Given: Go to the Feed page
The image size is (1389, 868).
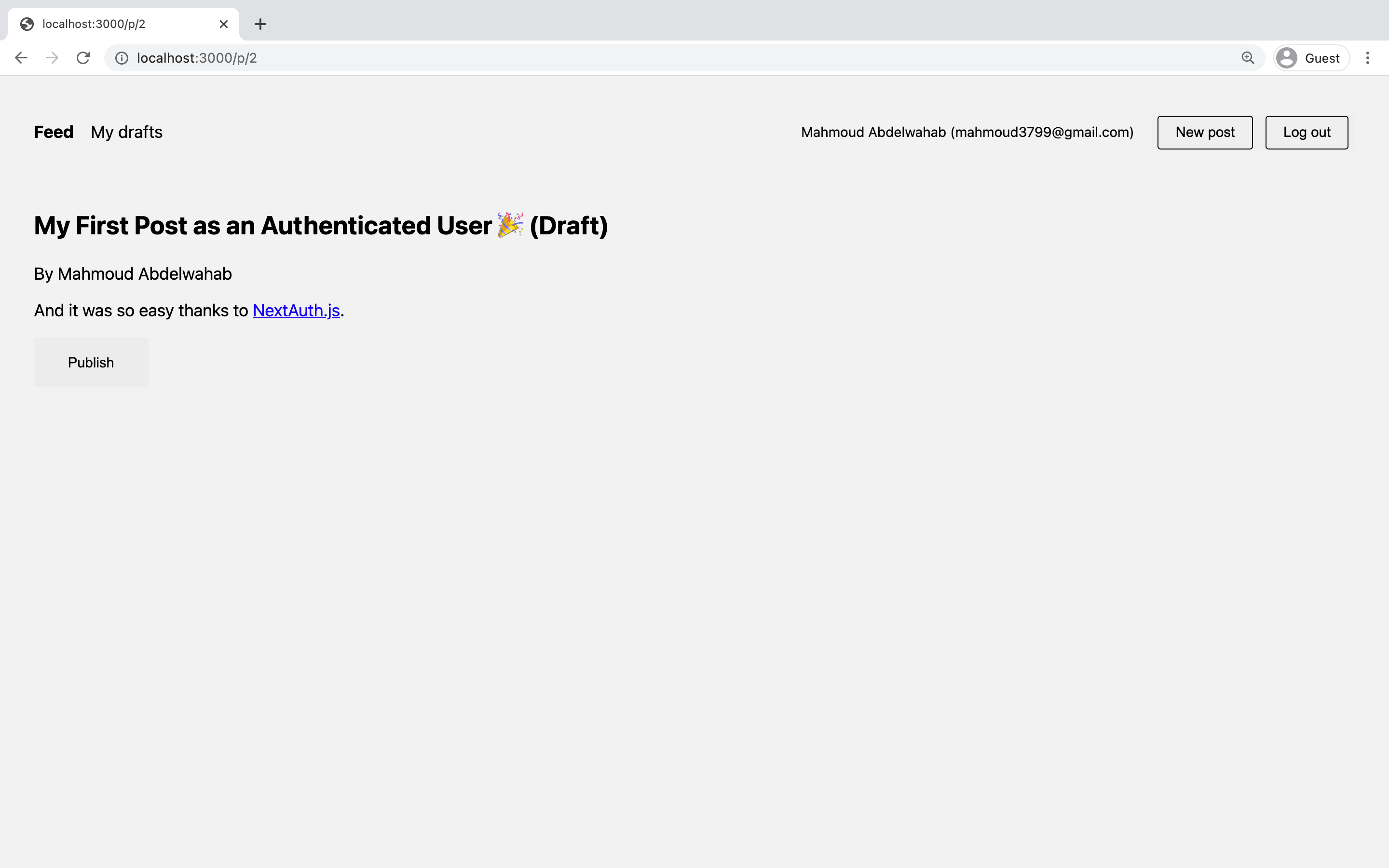Looking at the screenshot, I should click(x=54, y=132).
